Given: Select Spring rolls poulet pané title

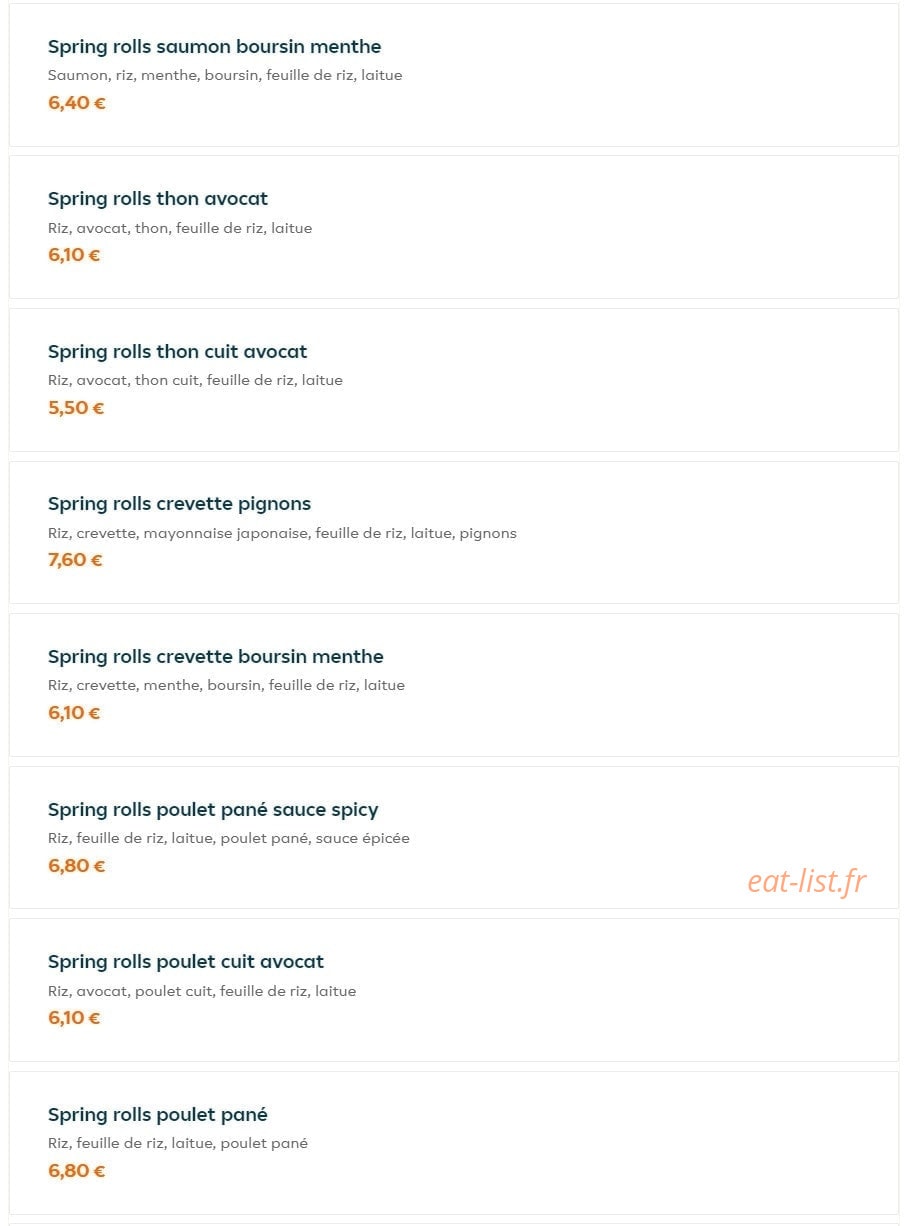Looking at the screenshot, I should point(158,1115).
